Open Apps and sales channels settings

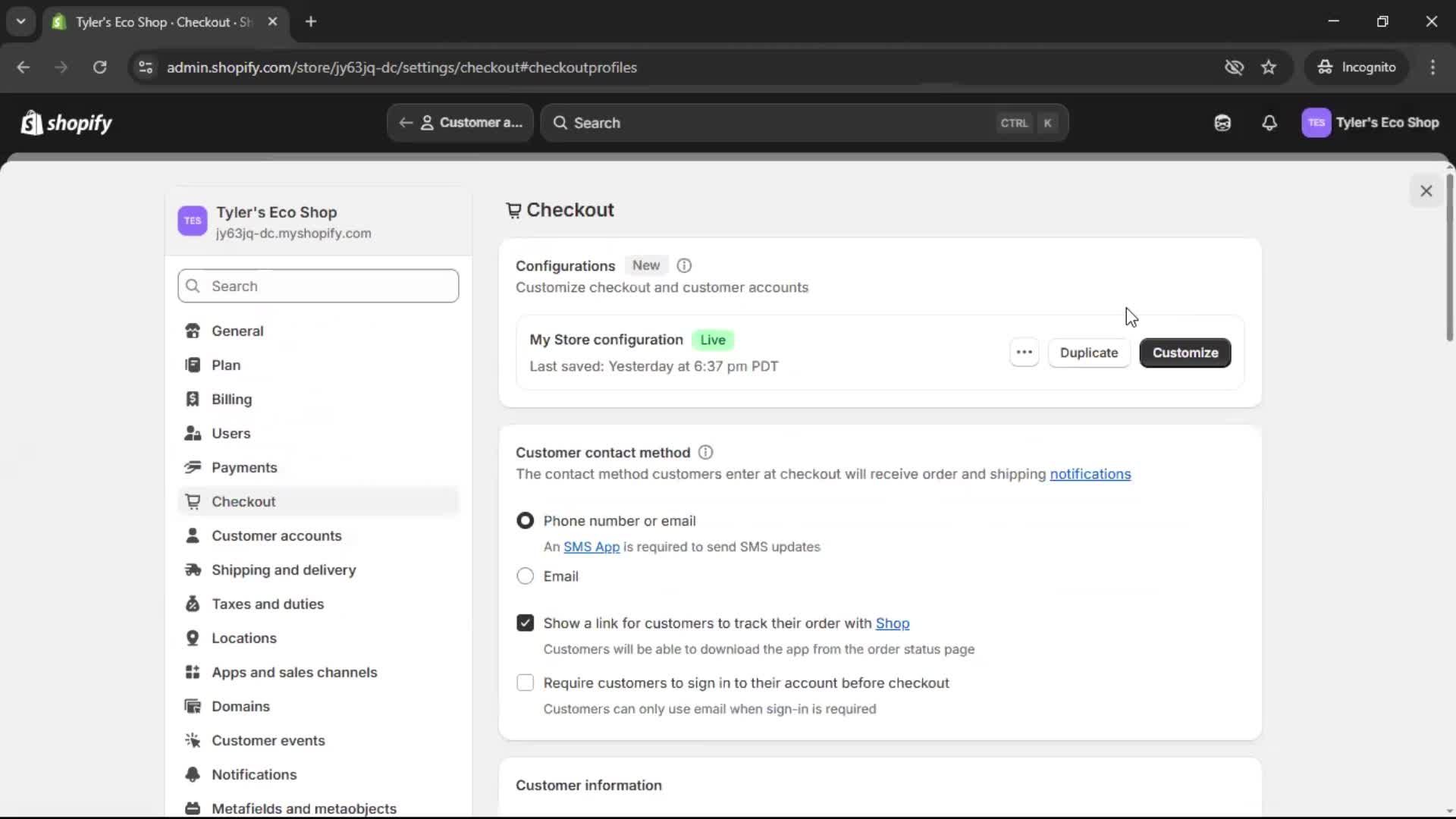coord(295,672)
